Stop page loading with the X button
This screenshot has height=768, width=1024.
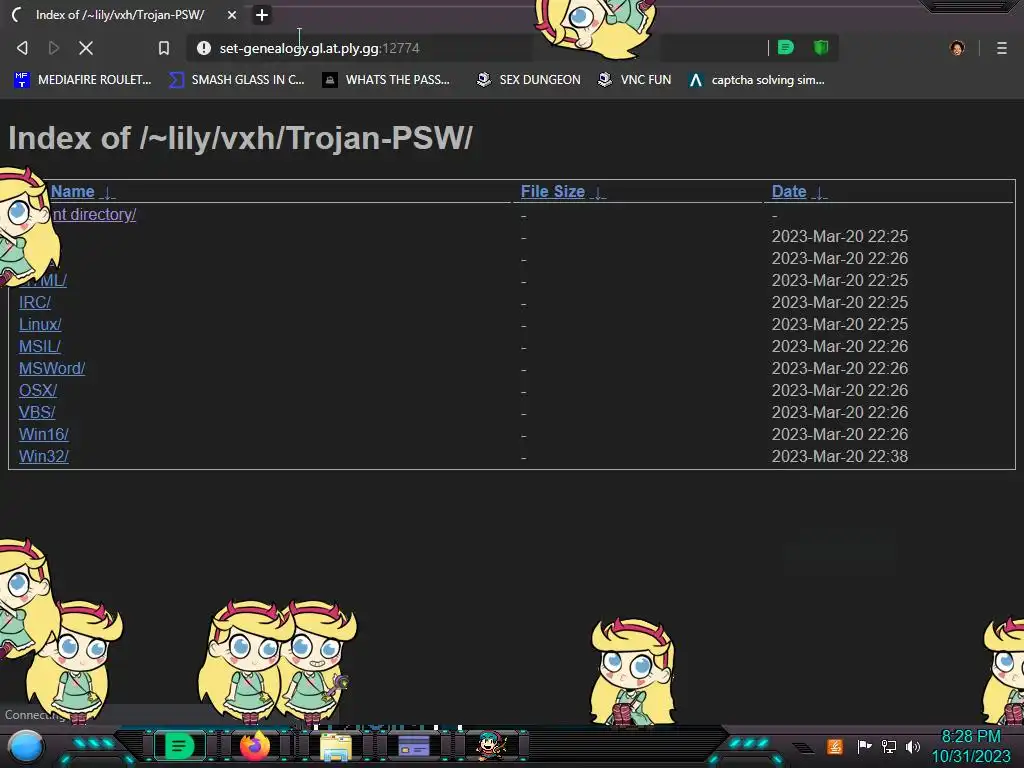coord(86,48)
